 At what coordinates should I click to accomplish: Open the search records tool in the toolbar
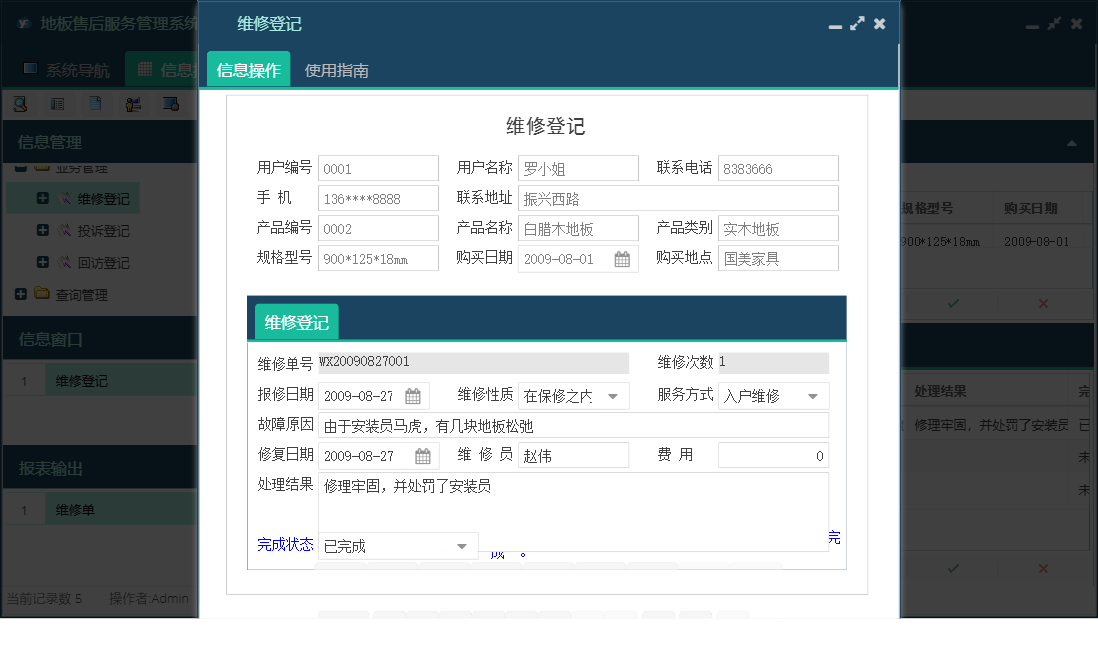pyautogui.click(x=20, y=104)
